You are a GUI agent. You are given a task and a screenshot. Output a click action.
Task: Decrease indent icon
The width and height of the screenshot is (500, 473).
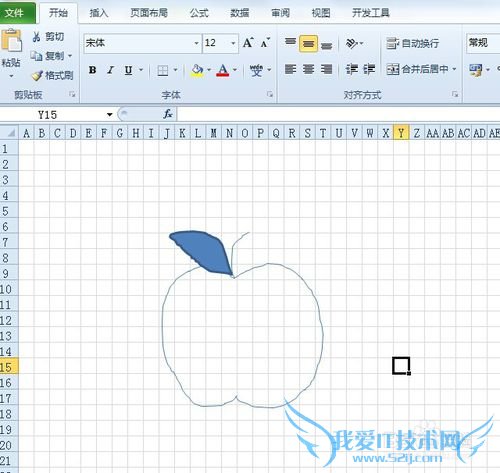351,69
